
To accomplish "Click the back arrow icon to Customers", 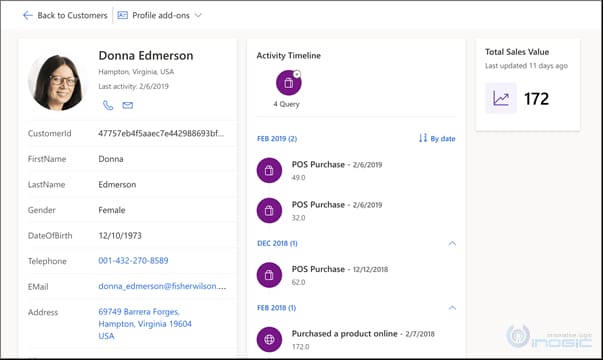I will pos(28,15).
